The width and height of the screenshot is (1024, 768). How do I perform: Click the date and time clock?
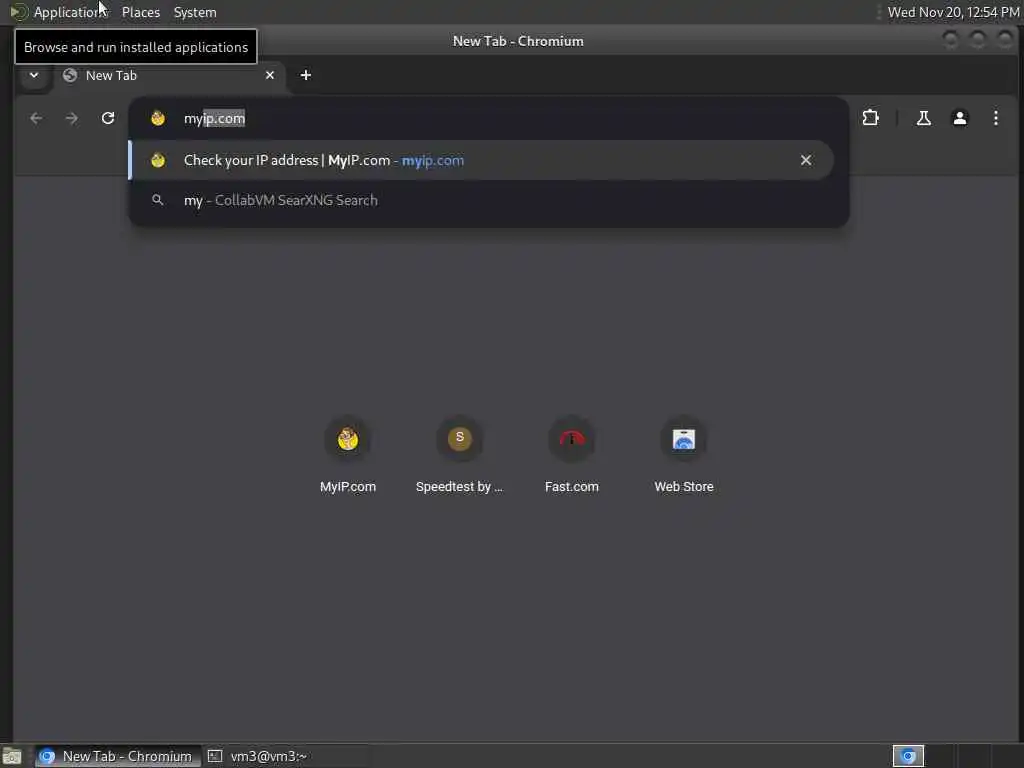953,12
